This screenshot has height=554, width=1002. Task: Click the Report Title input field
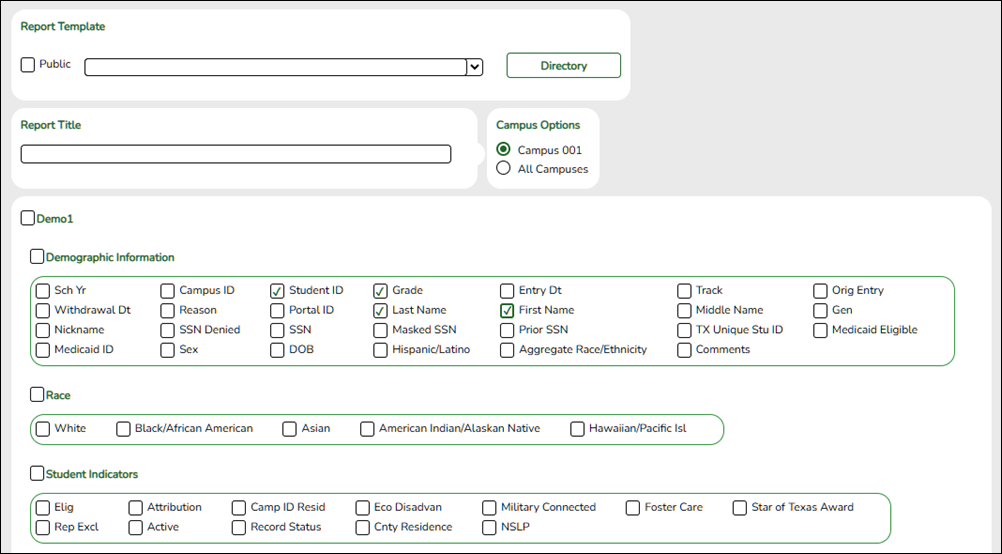[236, 154]
